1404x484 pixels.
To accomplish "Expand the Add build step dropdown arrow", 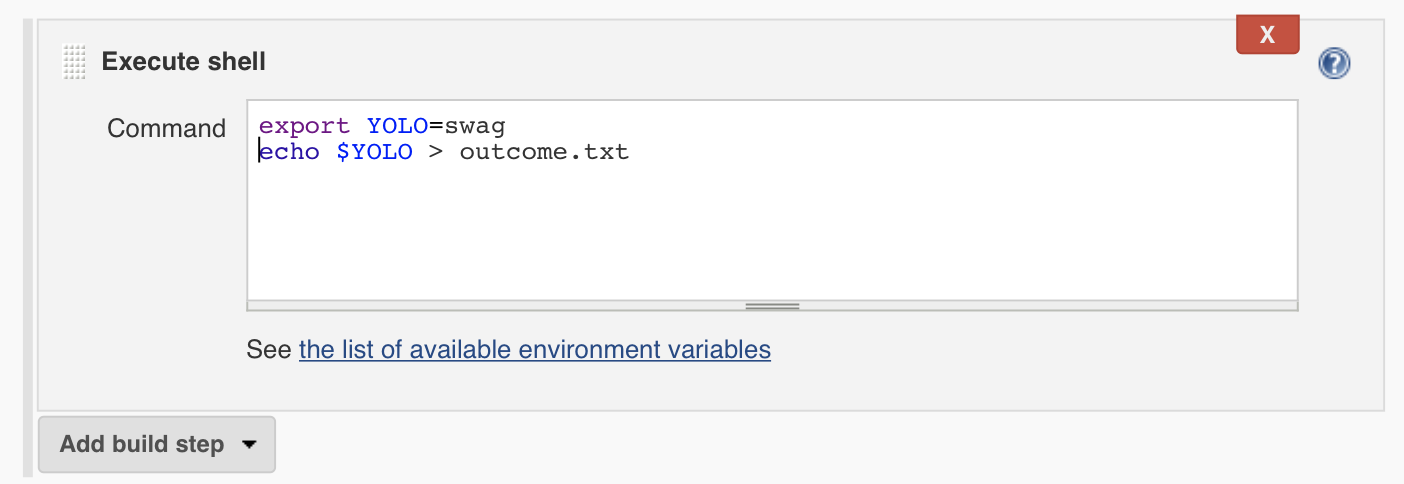I will [x=250, y=444].
